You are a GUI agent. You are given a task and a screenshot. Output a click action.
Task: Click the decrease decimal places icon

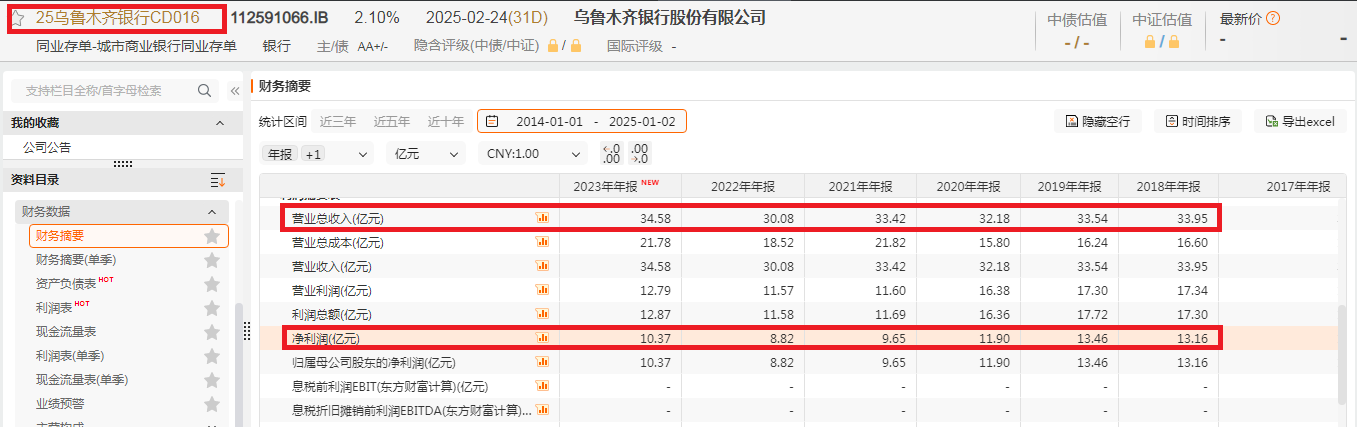click(x=611, y=154)
